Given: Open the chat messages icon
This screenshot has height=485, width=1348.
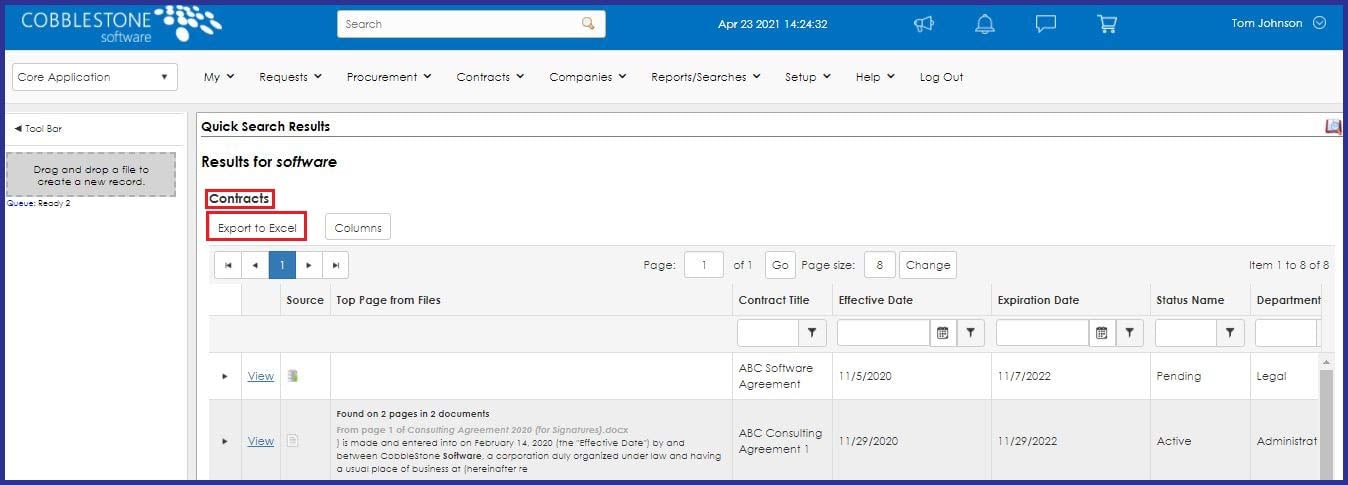Looking at the screenshot, I should point(1046,24).
